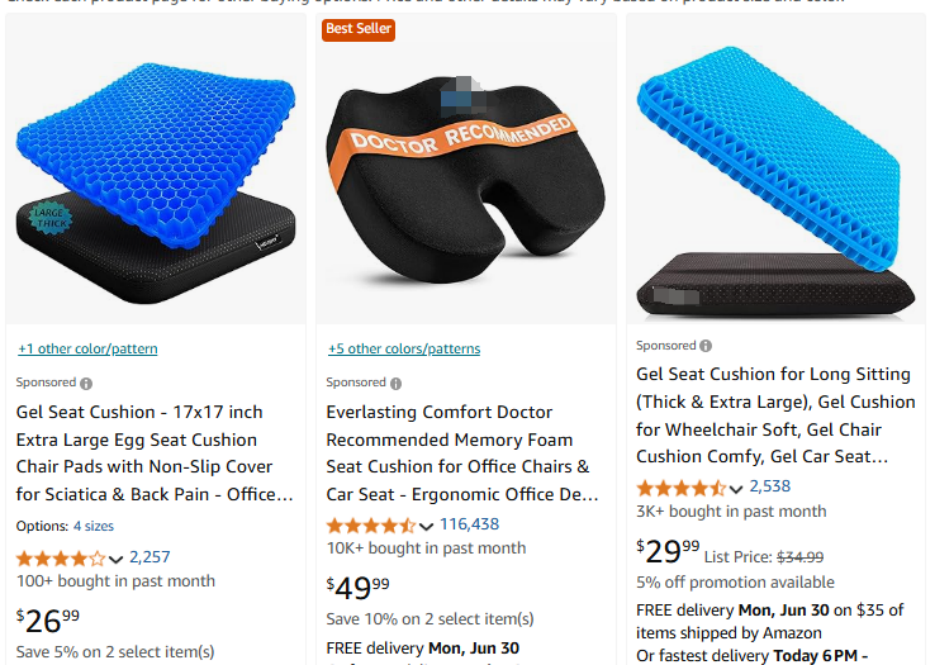Open the Gel Seat Cushion 17x17 inch title
Viewport: 936px width, 666px height.
pos(155,454)
